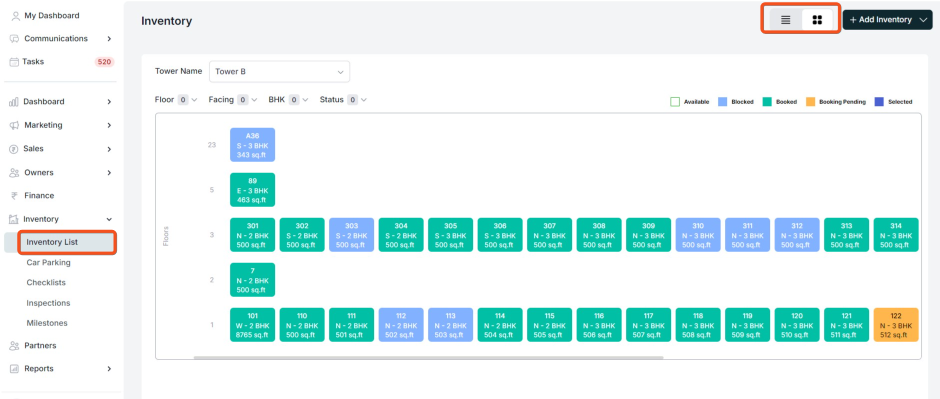
Task: Open My Dashboard user icon
Action: tap(16, 16)
